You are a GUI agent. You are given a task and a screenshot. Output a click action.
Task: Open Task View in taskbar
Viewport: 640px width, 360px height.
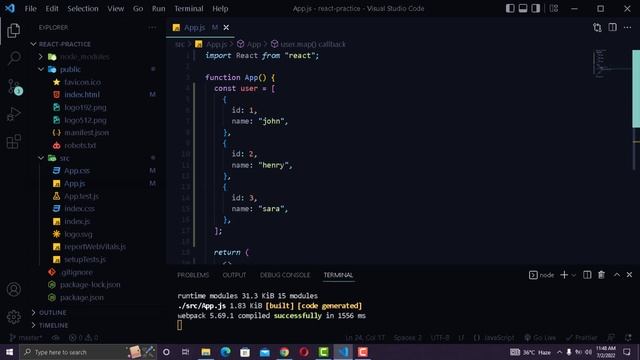point(185,352)
